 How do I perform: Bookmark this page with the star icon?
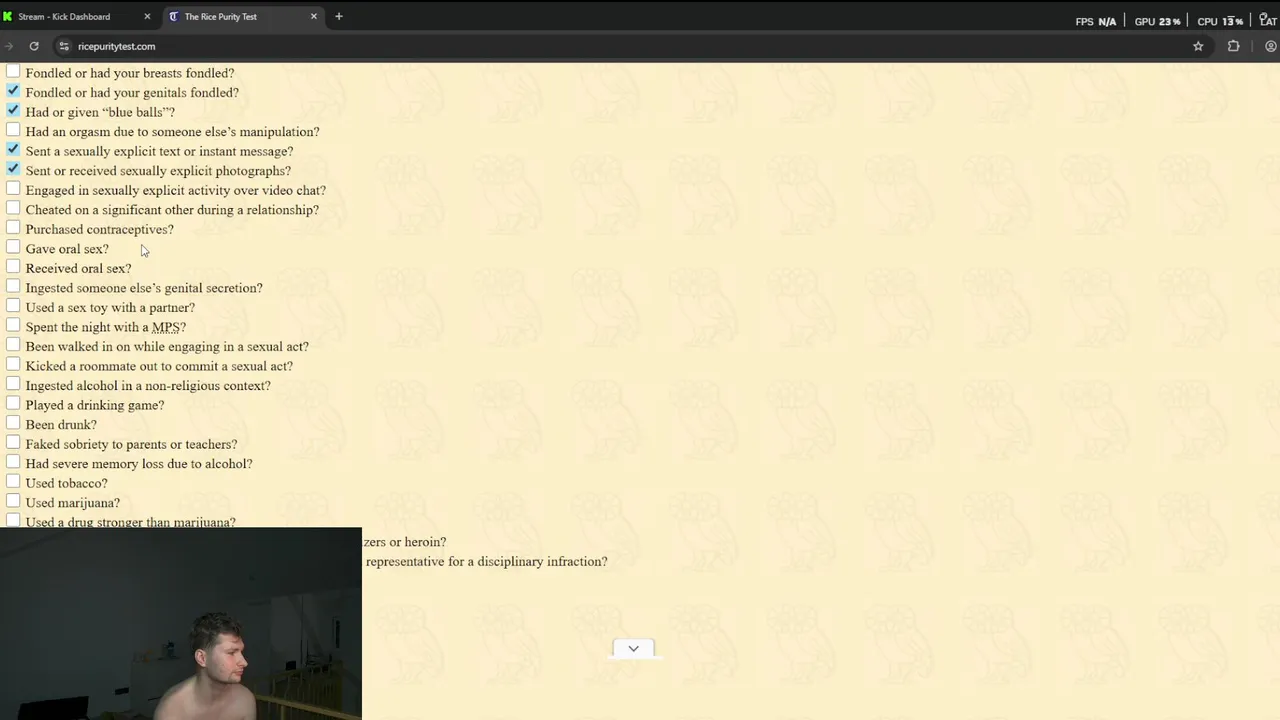1198,46
